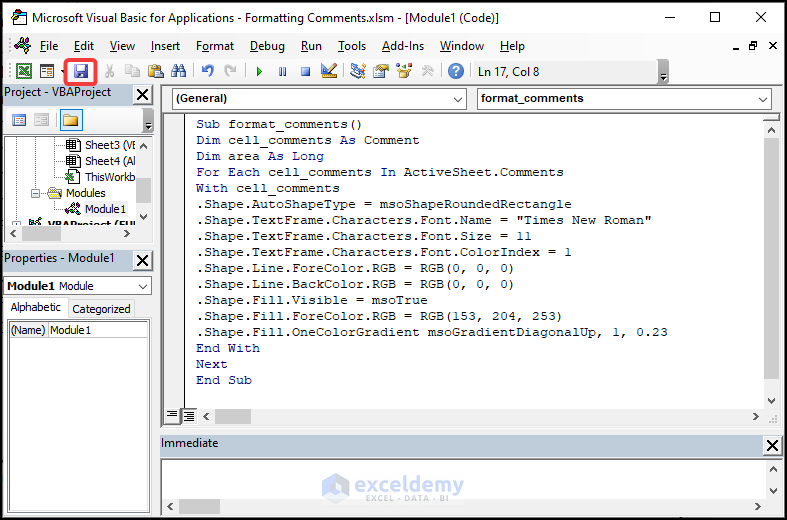Viewport: 787px width, 520px height.
Task: Open the Help menu
Action: point(512,46)
